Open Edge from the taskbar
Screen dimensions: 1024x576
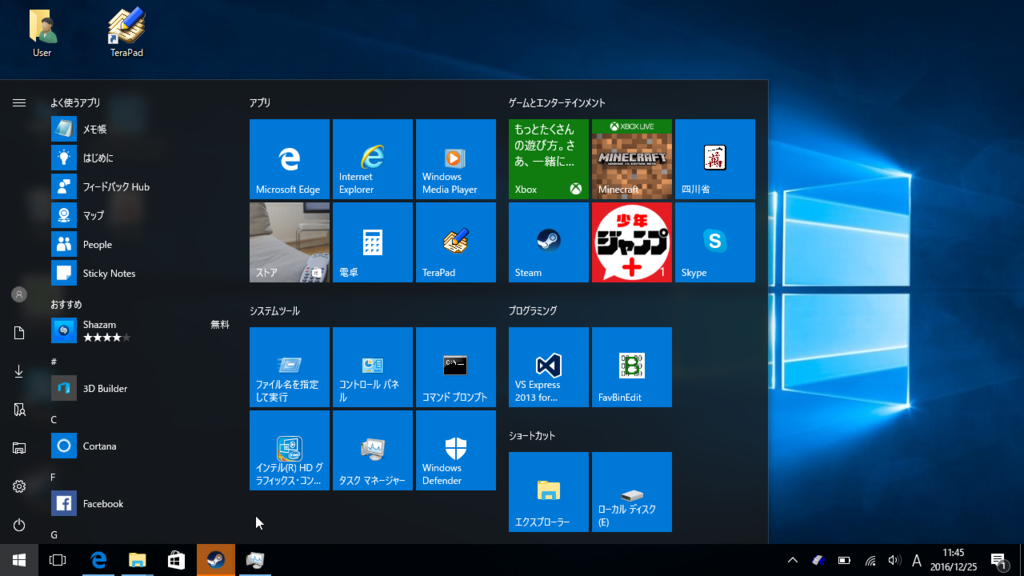click(99, 560)
